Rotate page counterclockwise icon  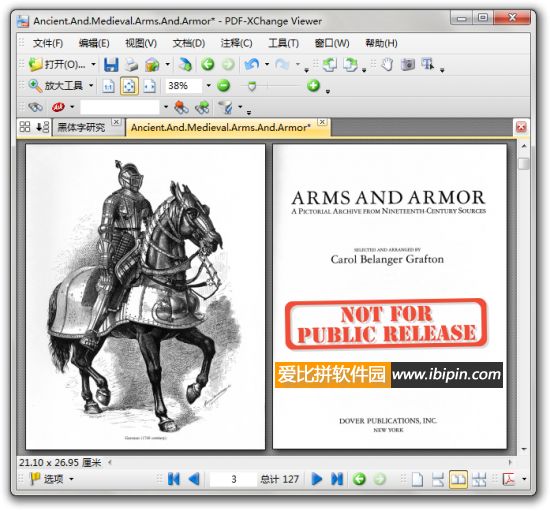point(329,65)
